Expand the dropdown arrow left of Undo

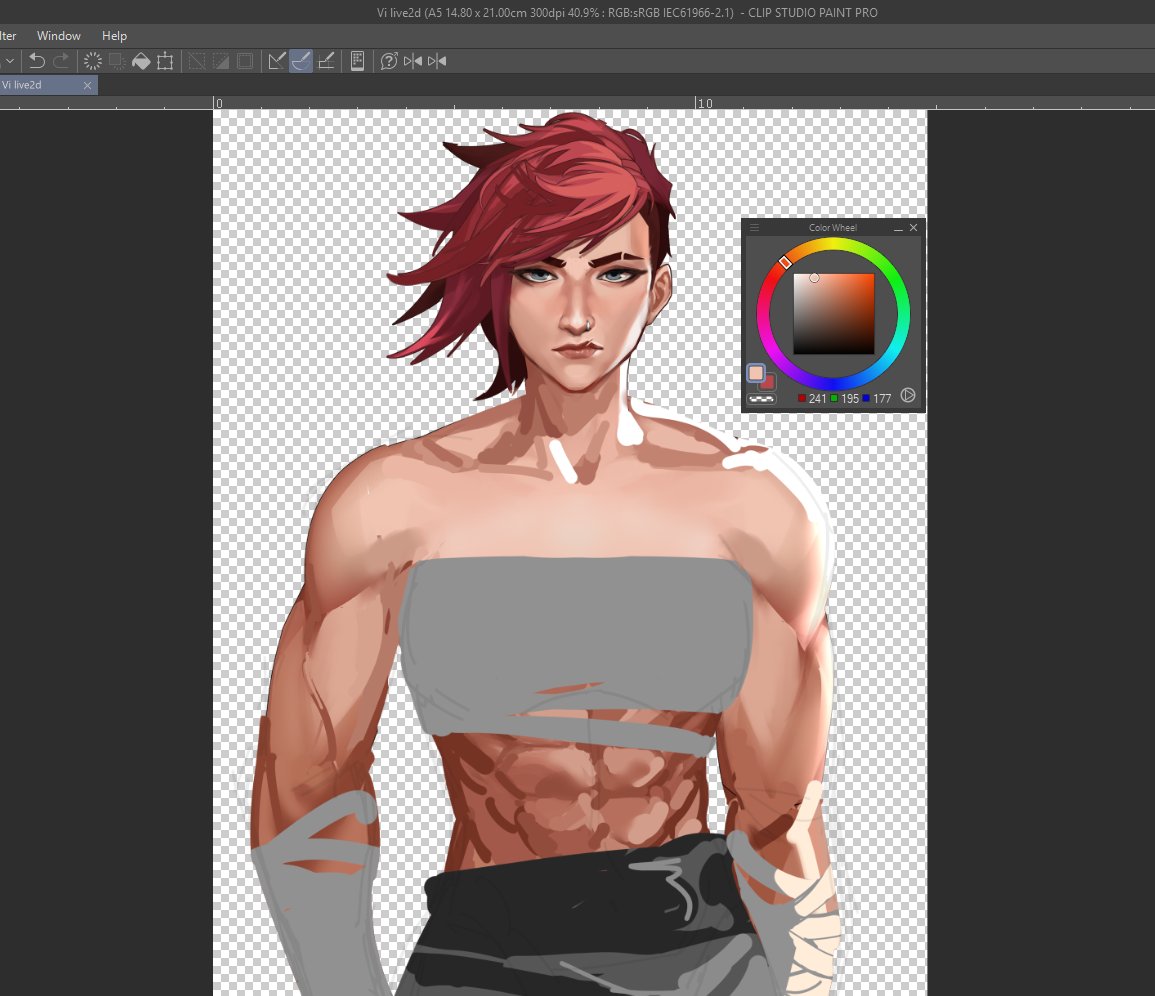pyautogui.click(x=10, y=61)
